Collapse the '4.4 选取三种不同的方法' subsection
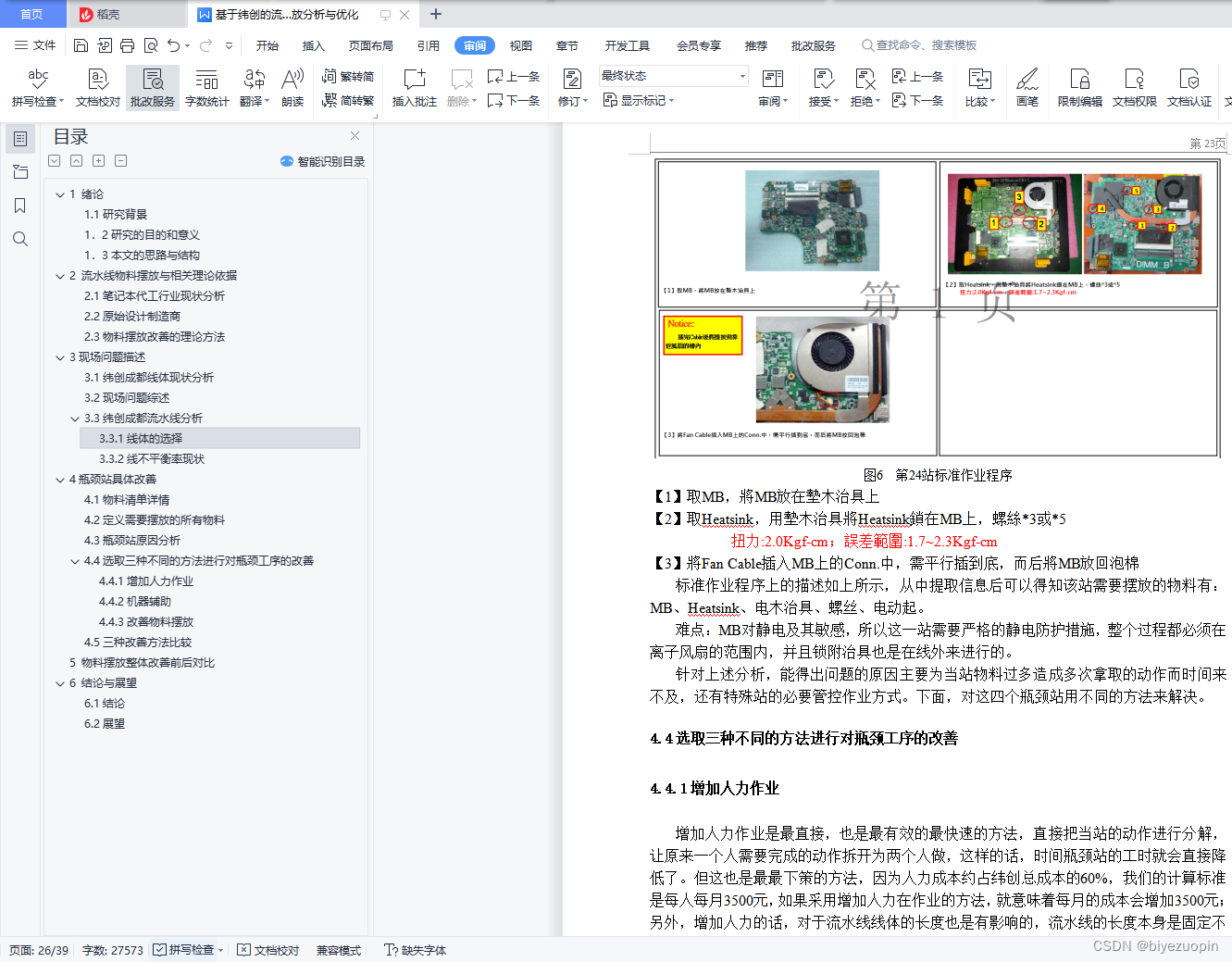The image size is (1232, 962). click(75, 561)
